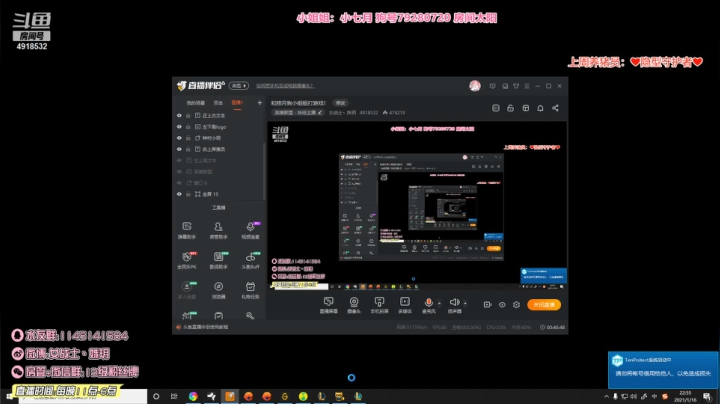Click the room number 4918532 in header
This screenshot has height=404, width=720.
click(x=369, y=112)
